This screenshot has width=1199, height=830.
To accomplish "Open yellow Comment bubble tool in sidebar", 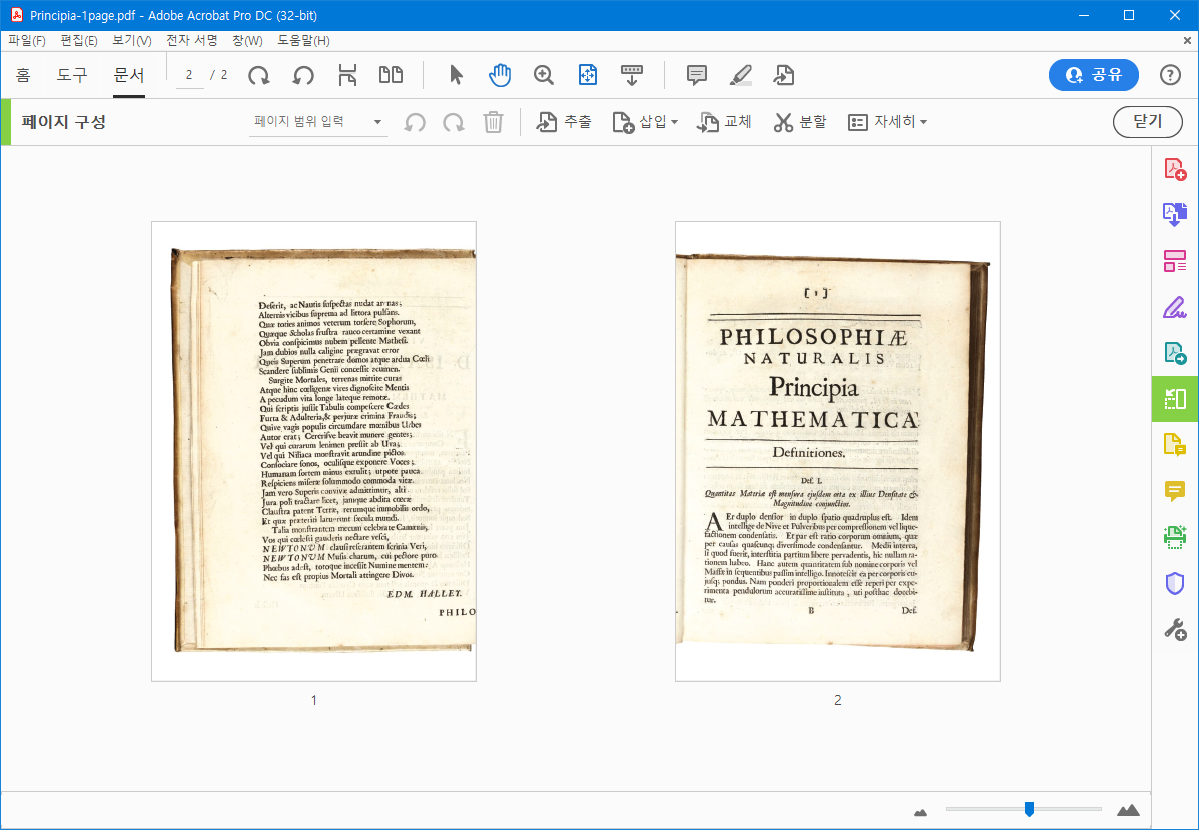I will click(x=1175, y=491).
